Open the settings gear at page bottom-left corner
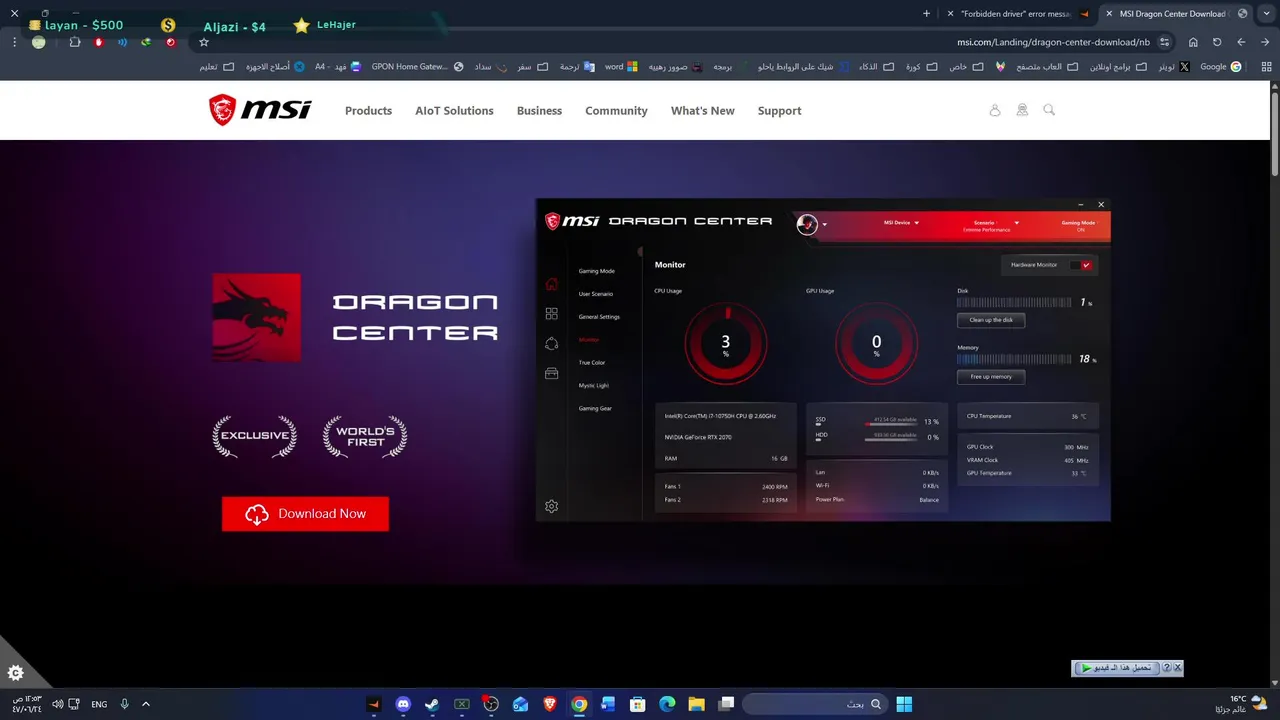1280x720 pixels. (x=16, y=673)
